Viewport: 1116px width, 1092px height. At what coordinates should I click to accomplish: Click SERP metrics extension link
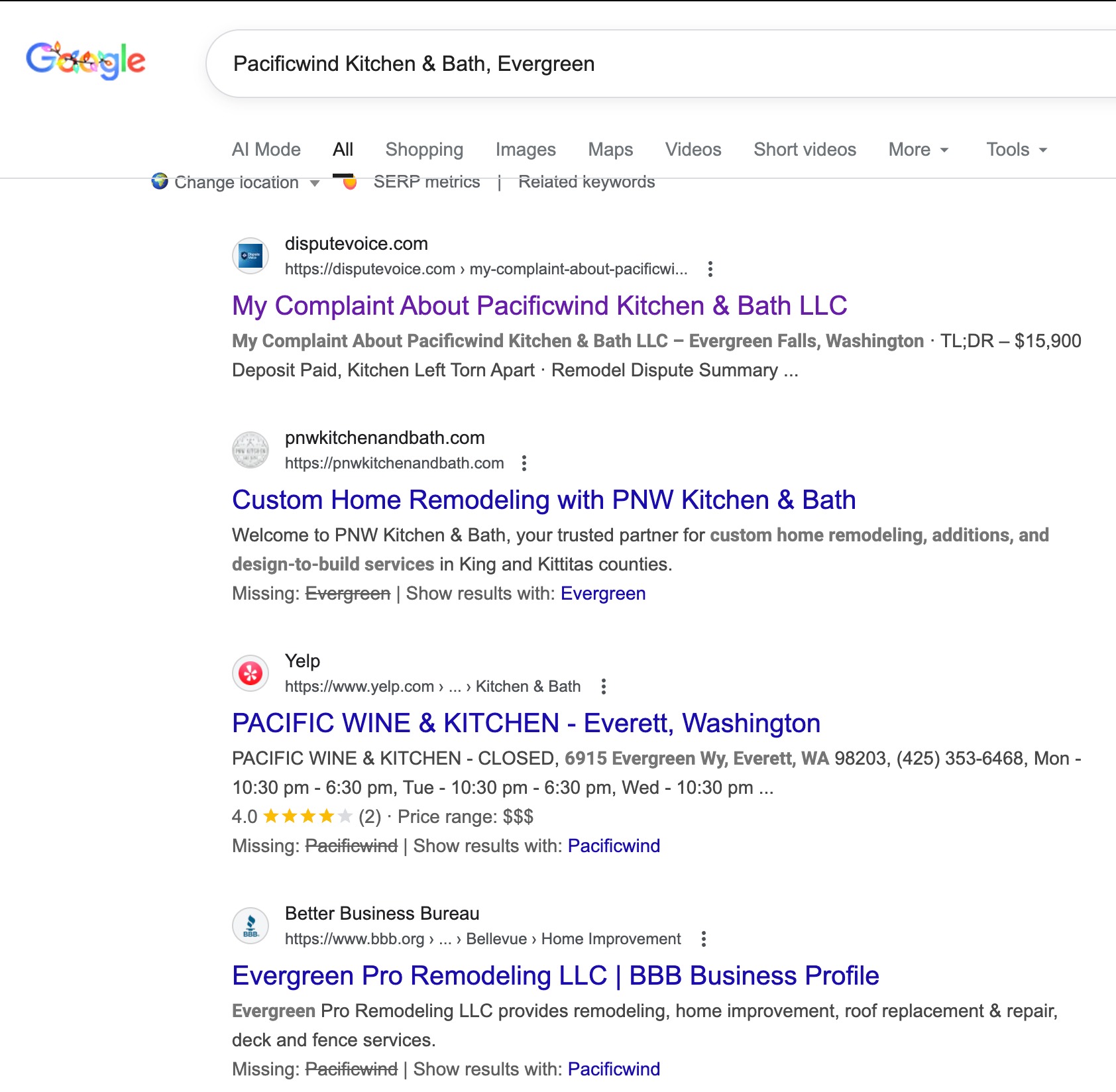426,182
